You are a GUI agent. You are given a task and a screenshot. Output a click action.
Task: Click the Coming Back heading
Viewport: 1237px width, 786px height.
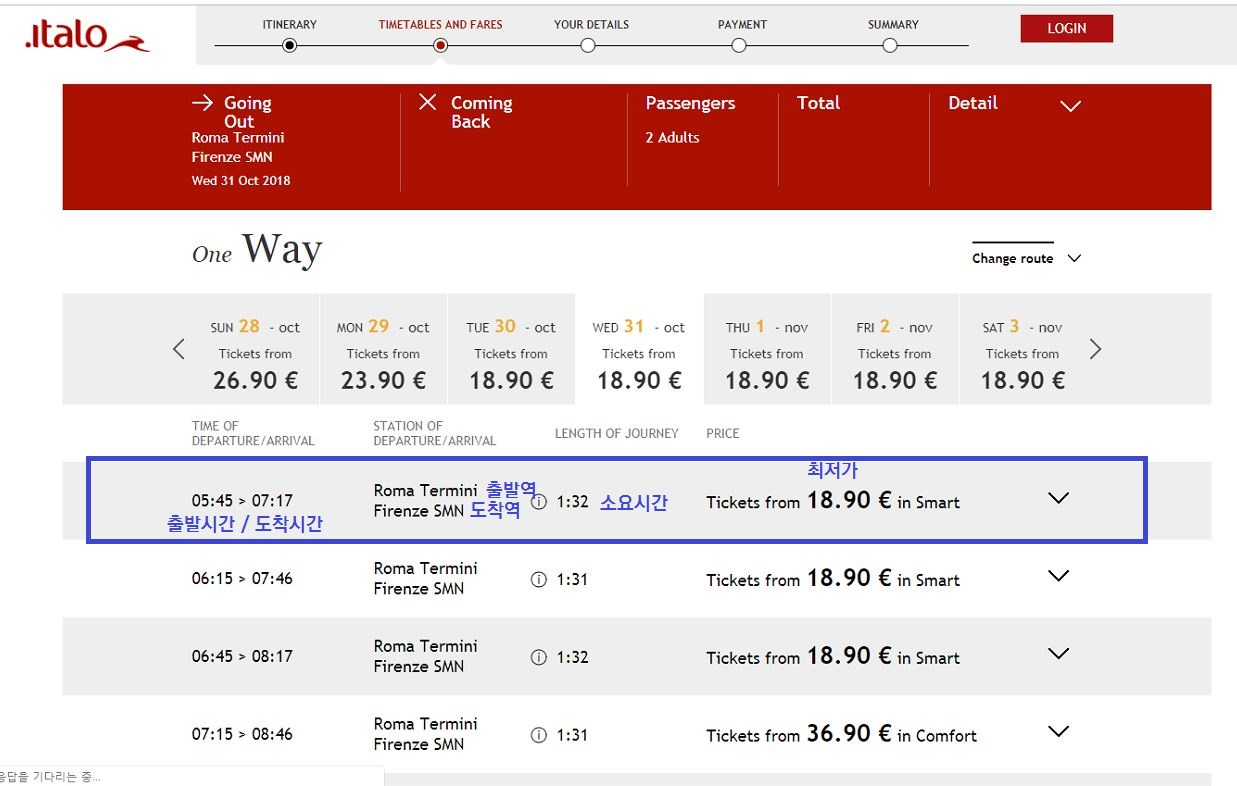tap(481, 112)
